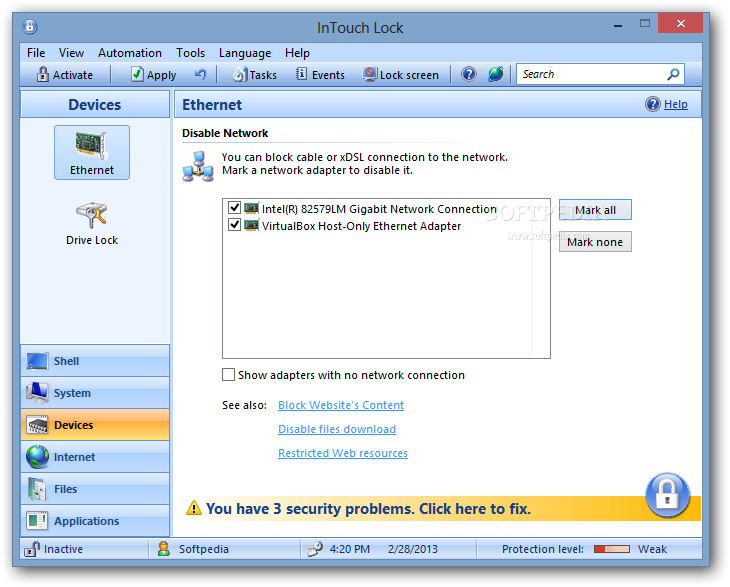Open Block Website's Content link
Screen dimensions: 730x587
click(x=341, y=405)
